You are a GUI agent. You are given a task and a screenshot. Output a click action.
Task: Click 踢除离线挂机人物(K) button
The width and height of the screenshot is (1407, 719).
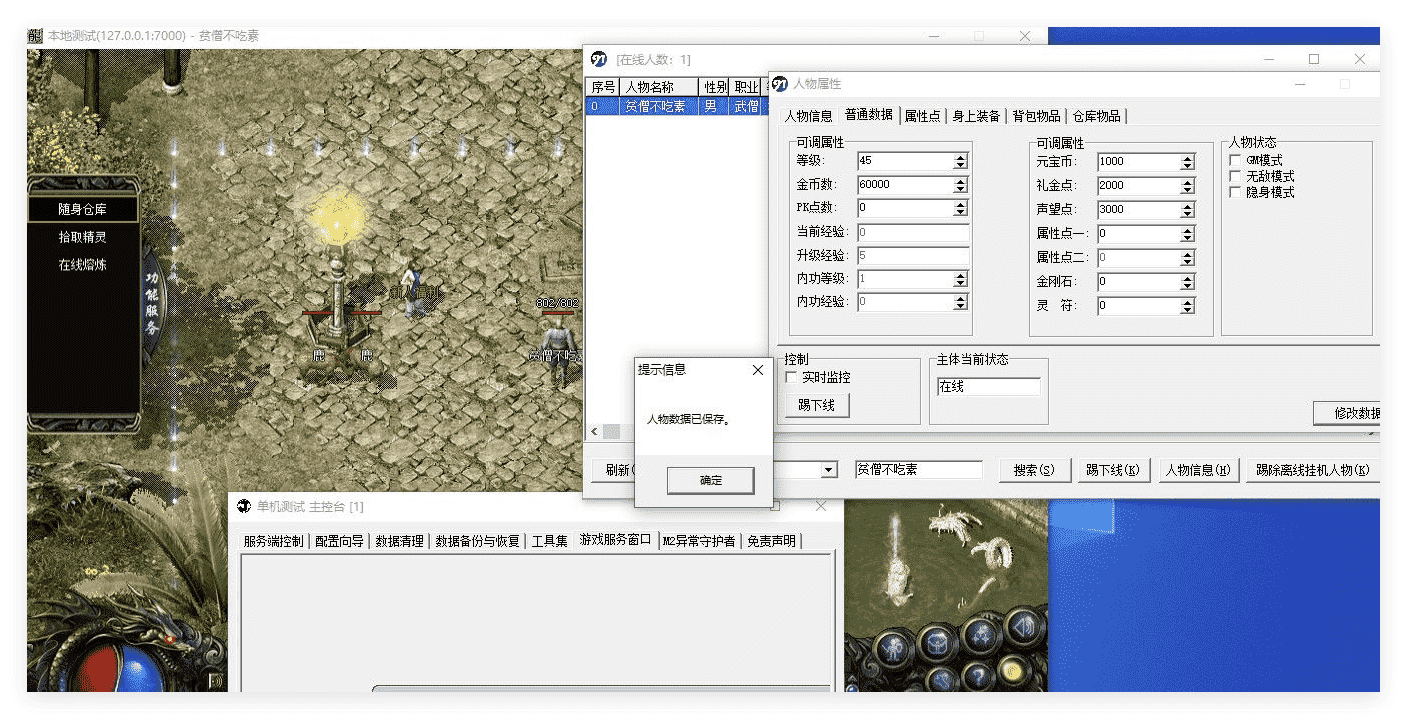coord(1312,470)
